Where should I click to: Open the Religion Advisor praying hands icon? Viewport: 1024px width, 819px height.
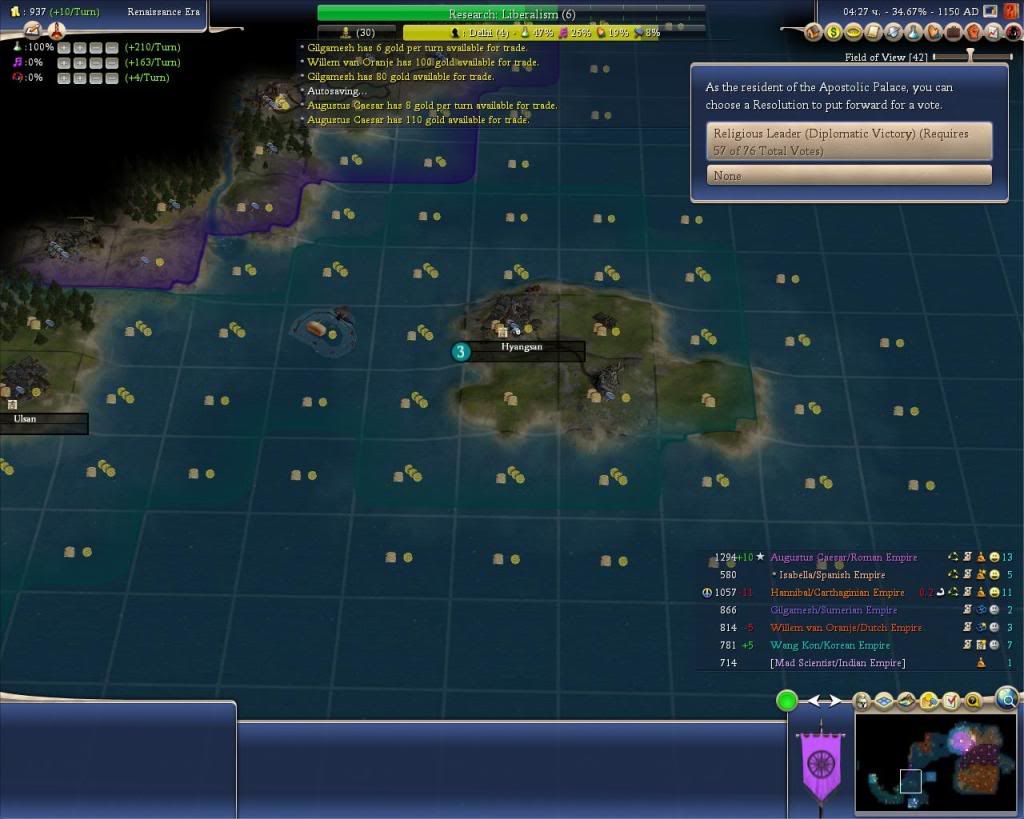pos(933,32)
